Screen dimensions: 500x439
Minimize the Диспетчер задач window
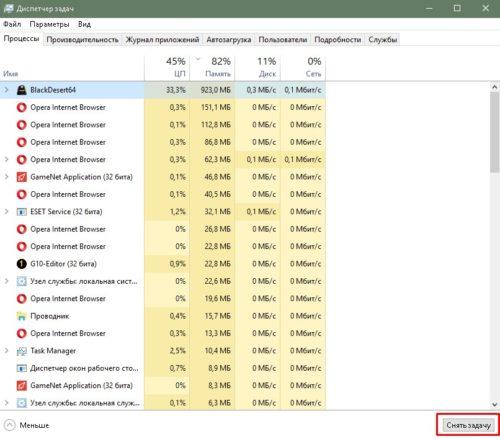pyautogui.click(x=429, y=8)
